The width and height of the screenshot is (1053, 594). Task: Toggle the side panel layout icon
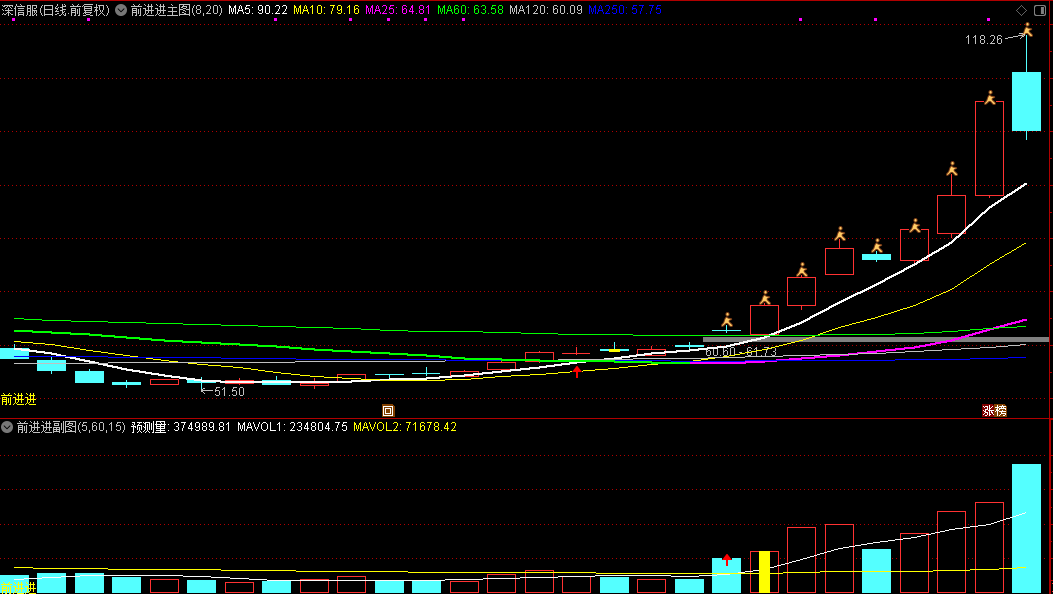(1040, 10)
